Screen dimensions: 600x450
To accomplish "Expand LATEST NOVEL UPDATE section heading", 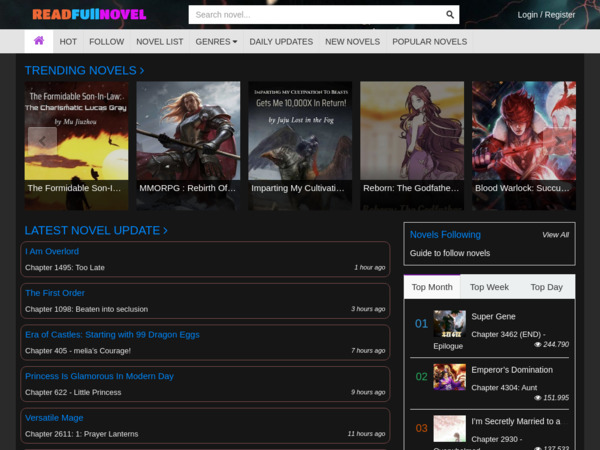I will click(96, 230).
